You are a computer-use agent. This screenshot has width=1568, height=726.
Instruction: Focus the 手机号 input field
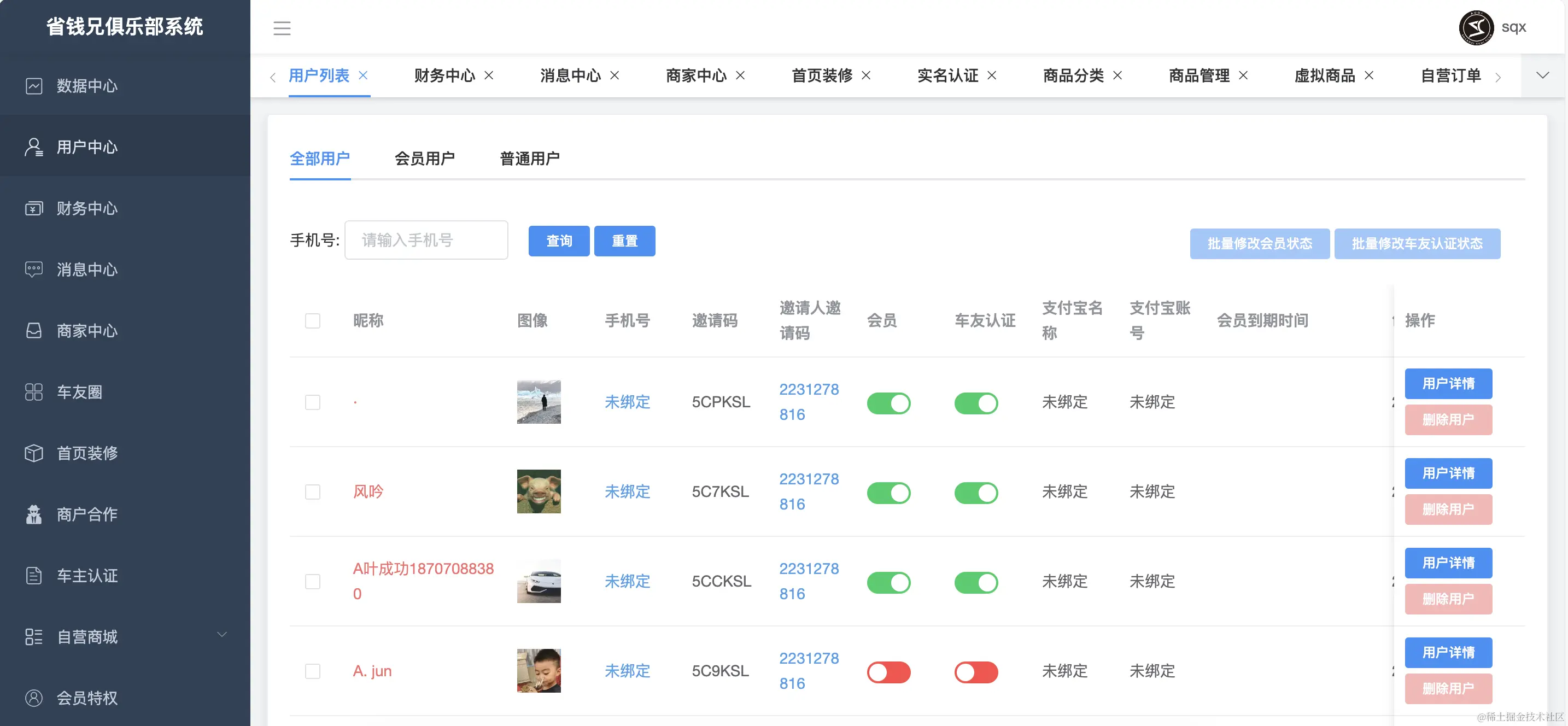(x=426, y=241)
